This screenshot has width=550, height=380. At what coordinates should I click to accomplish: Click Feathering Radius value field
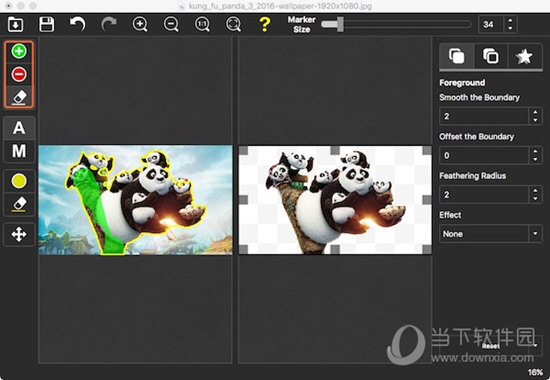click(x=484, y=195)
